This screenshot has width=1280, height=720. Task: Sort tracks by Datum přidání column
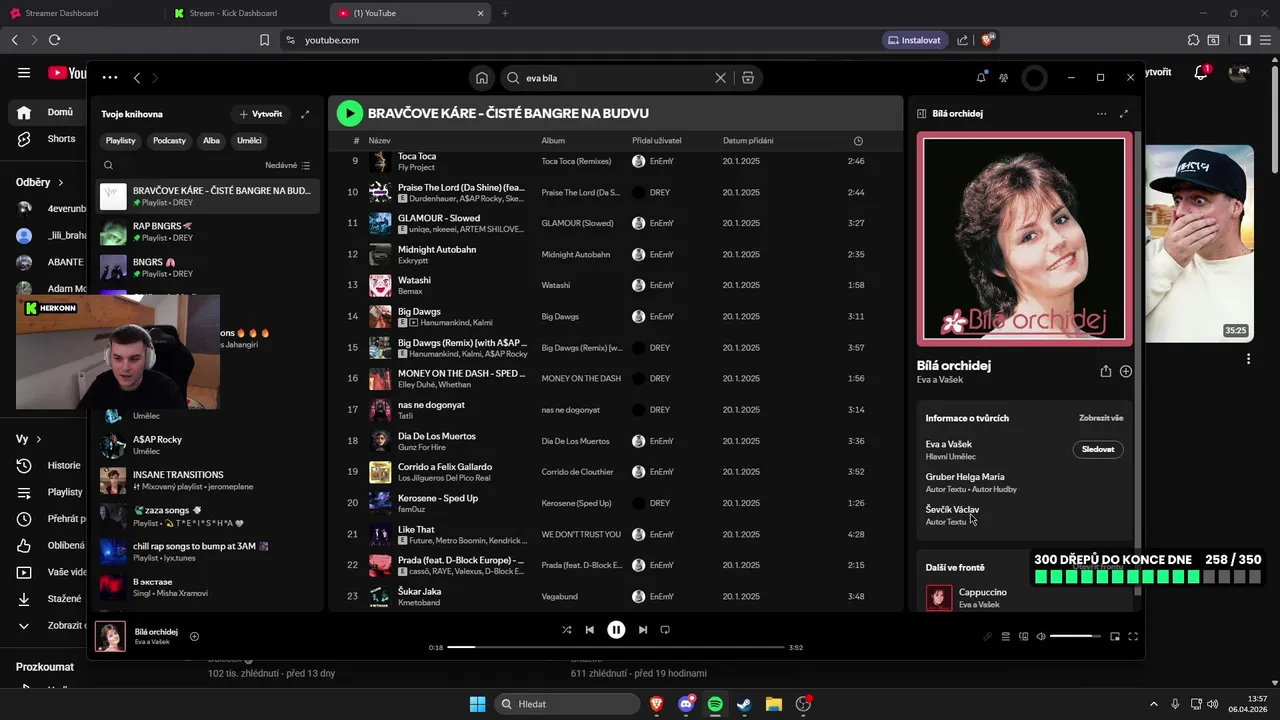click(748, 141)
